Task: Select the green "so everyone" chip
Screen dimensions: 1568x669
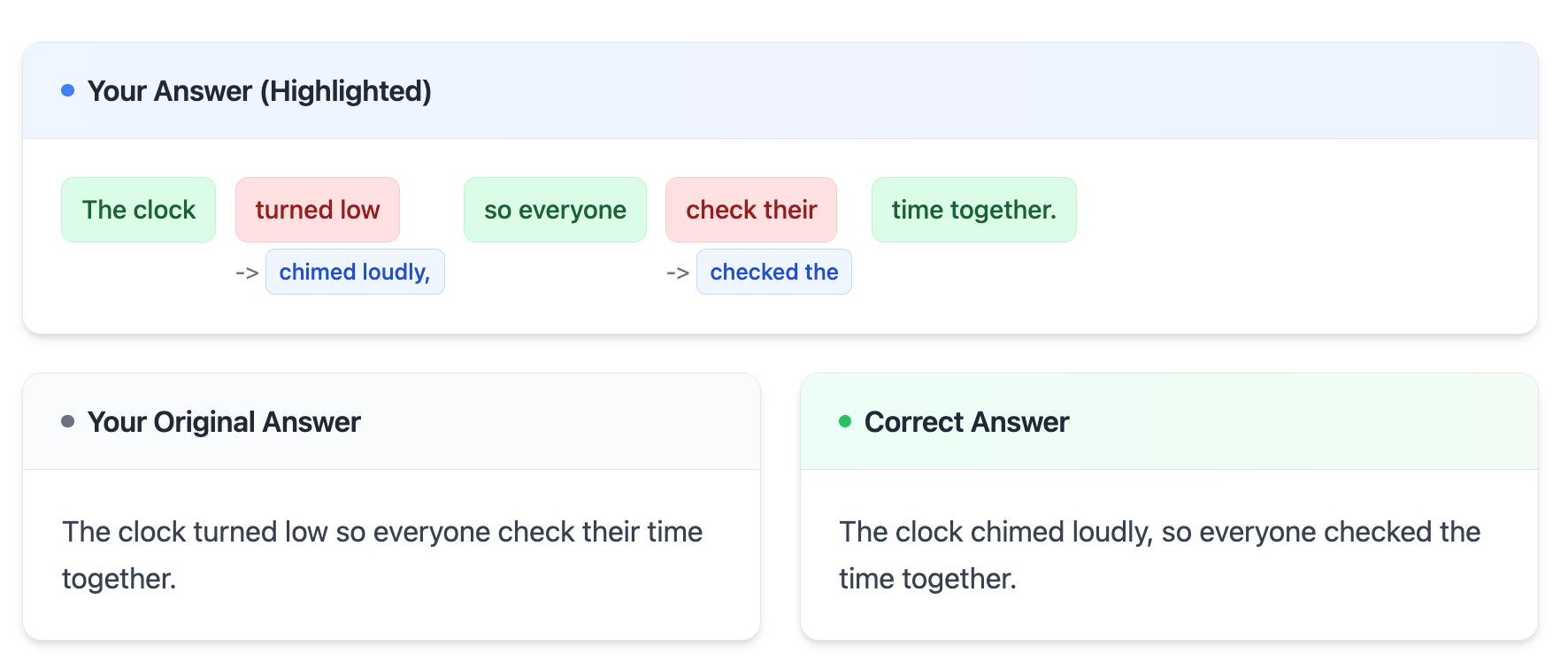Action: [x=555, y=210]
